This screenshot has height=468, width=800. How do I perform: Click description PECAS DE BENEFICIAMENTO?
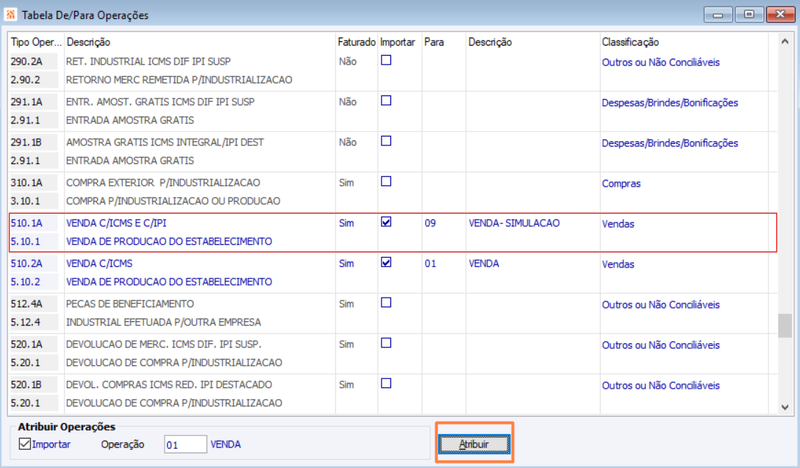tap(130, 304)
